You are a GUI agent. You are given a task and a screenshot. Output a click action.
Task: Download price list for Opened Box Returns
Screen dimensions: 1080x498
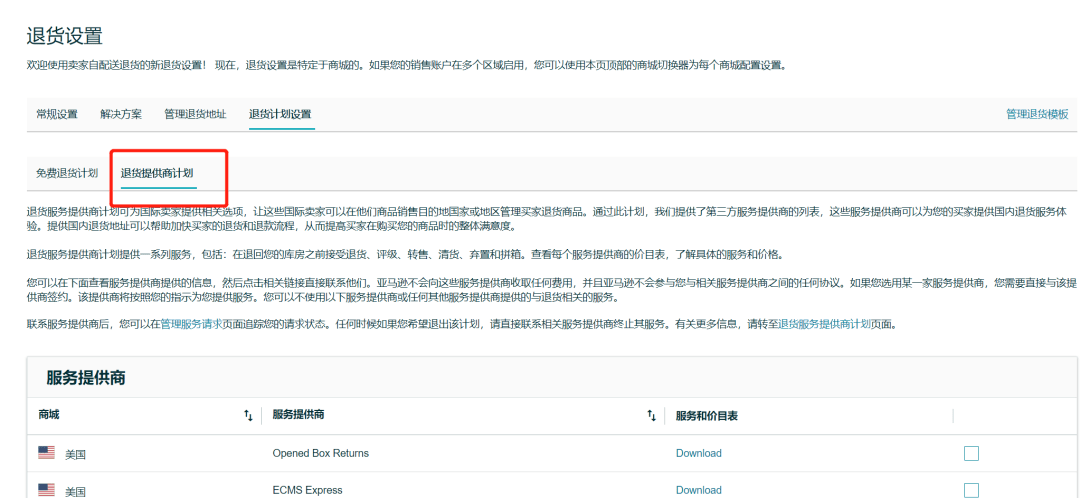(x=698, y=453)
